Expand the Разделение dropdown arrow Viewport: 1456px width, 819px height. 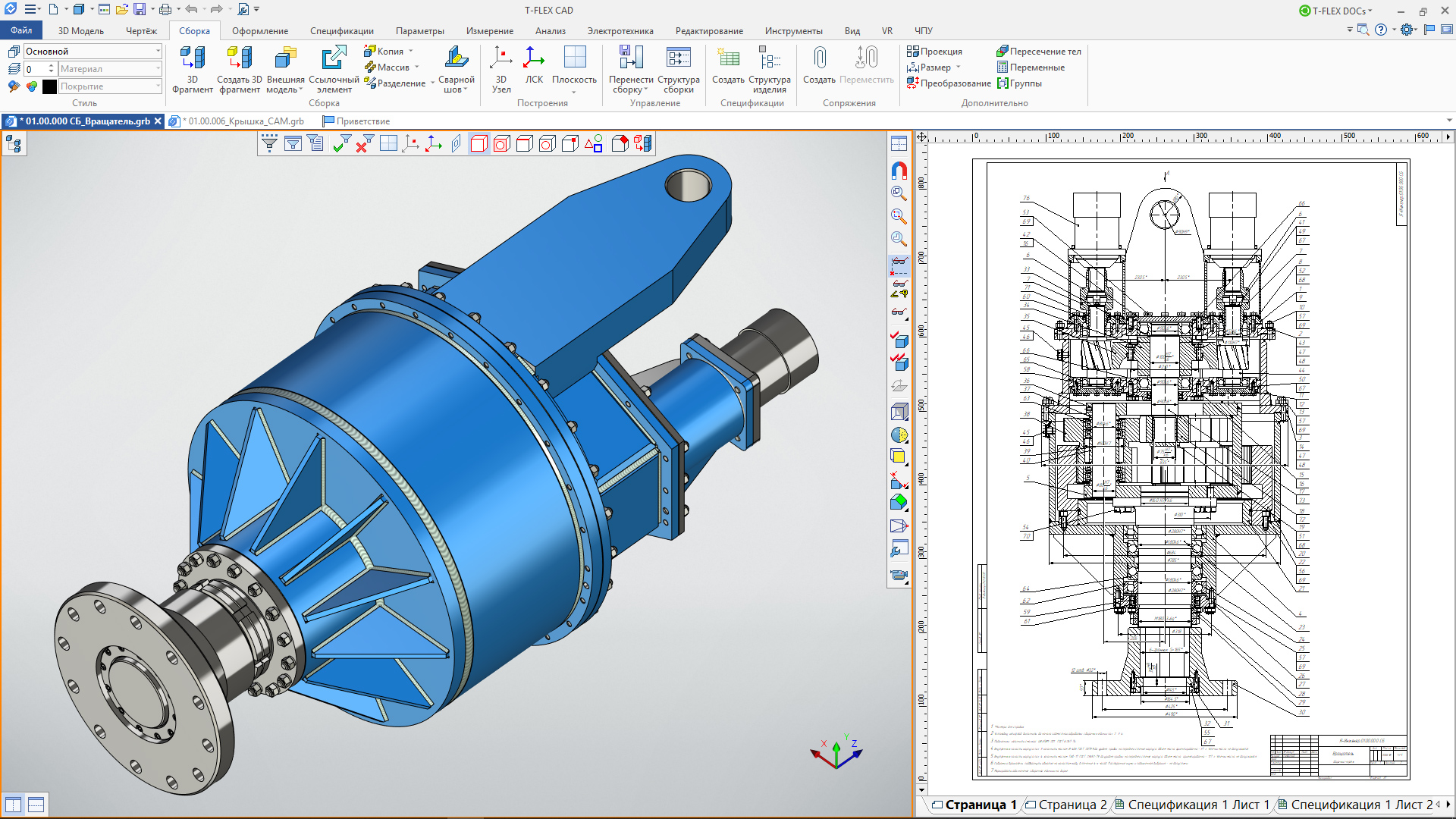pos(432,83)
